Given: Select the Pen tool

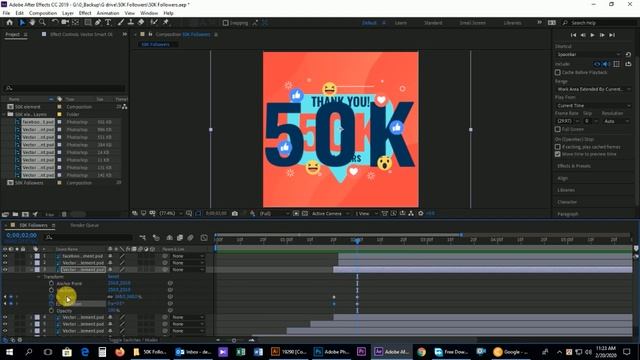Looking at the screenshot, I should click(98, 22).
